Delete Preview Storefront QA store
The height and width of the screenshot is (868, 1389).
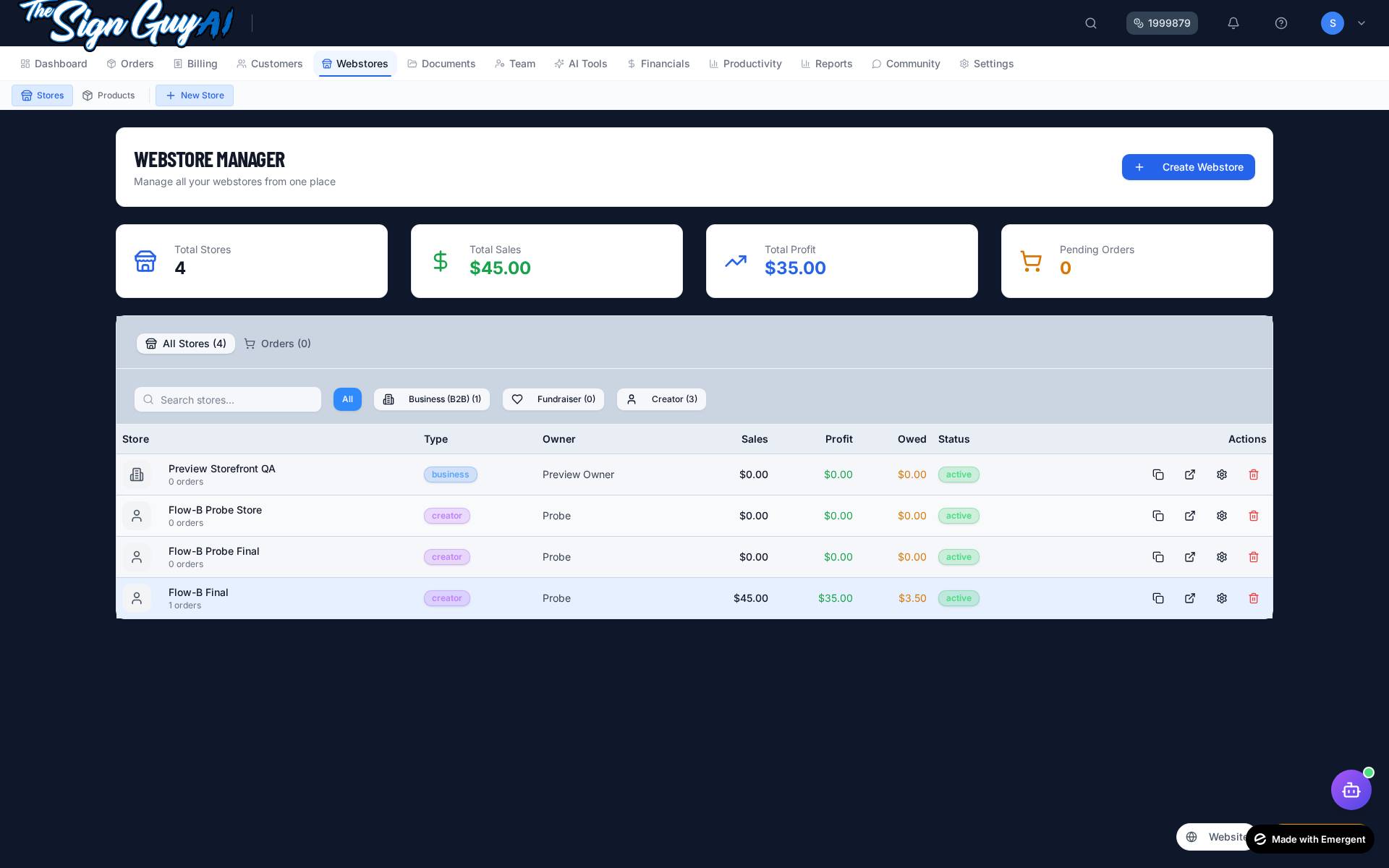[1254, 475]
